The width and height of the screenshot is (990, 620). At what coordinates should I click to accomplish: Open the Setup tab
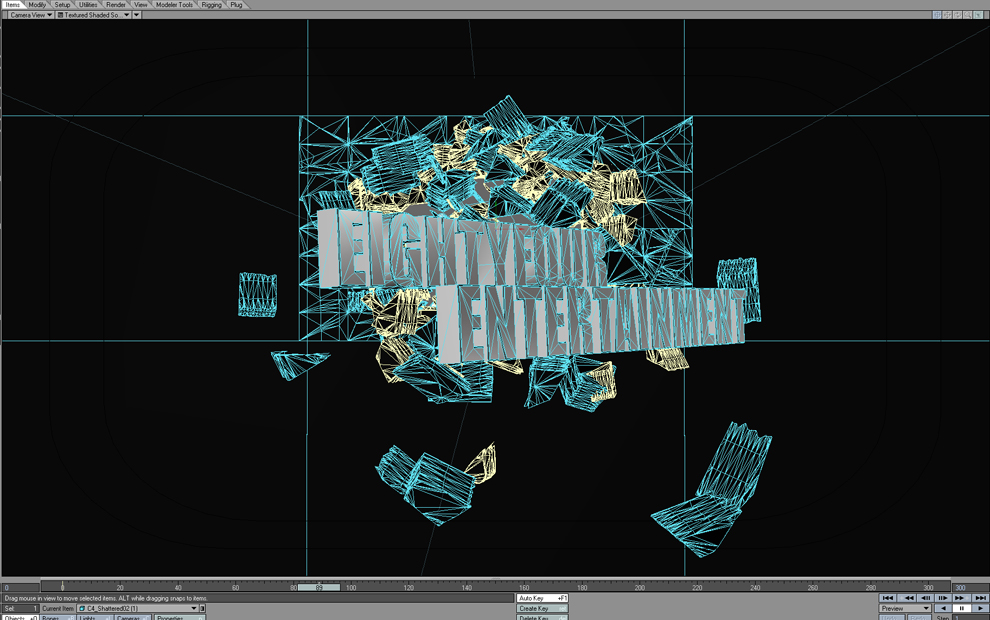[x=63, y=4]
